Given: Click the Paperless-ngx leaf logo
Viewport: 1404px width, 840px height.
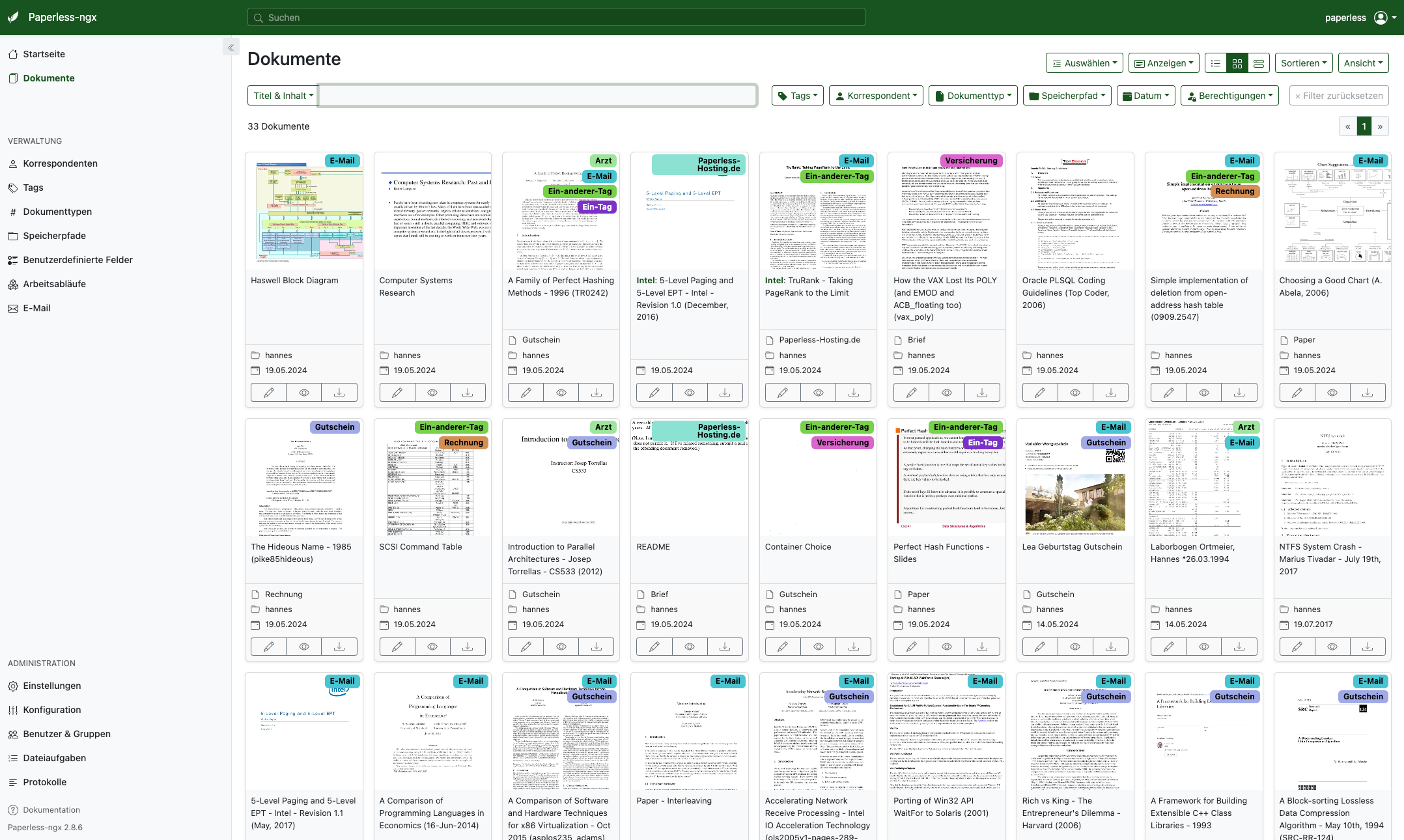Looking at the screenshot, I should point(13,18).
